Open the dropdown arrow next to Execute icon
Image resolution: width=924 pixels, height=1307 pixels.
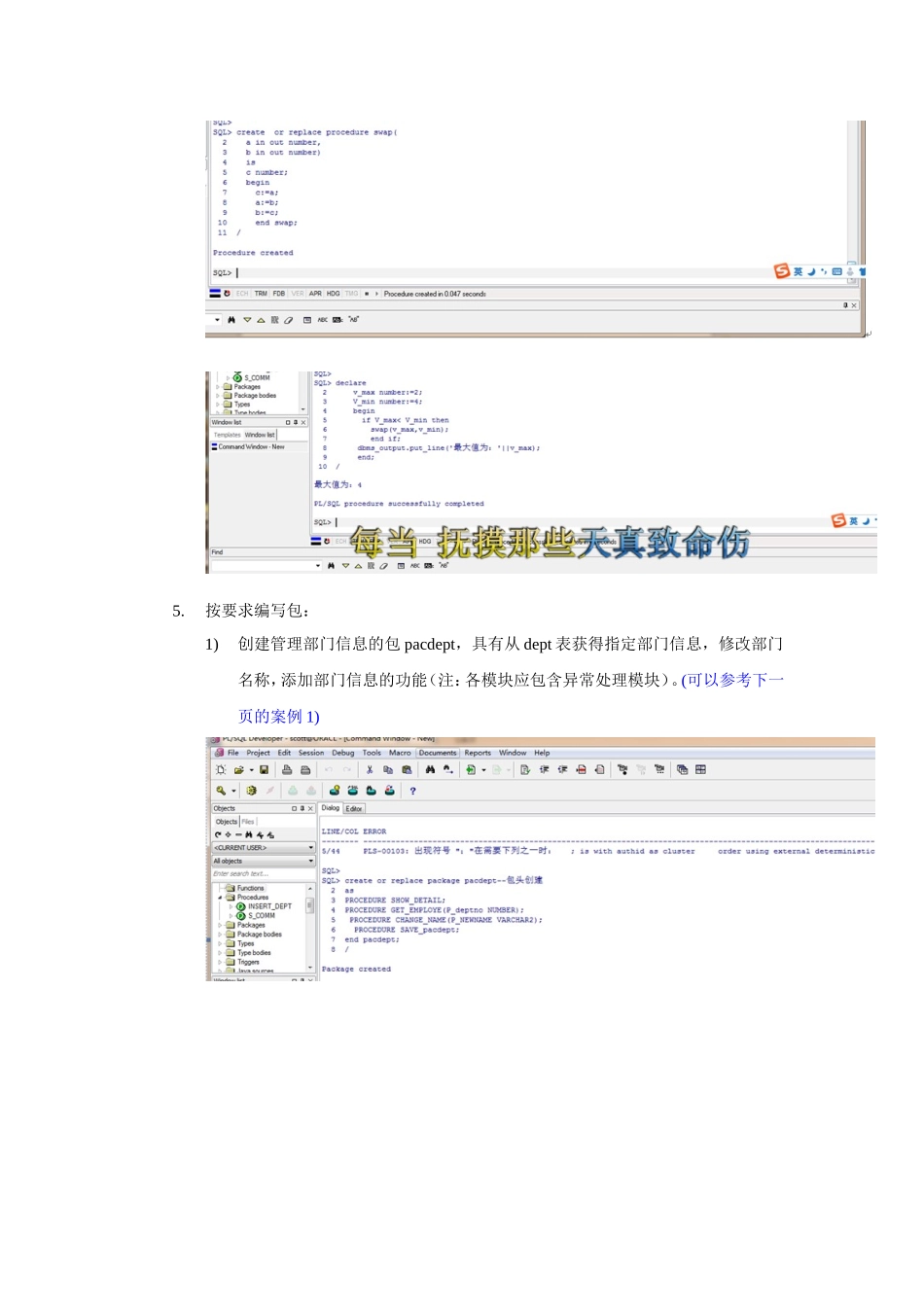point(483,770)
